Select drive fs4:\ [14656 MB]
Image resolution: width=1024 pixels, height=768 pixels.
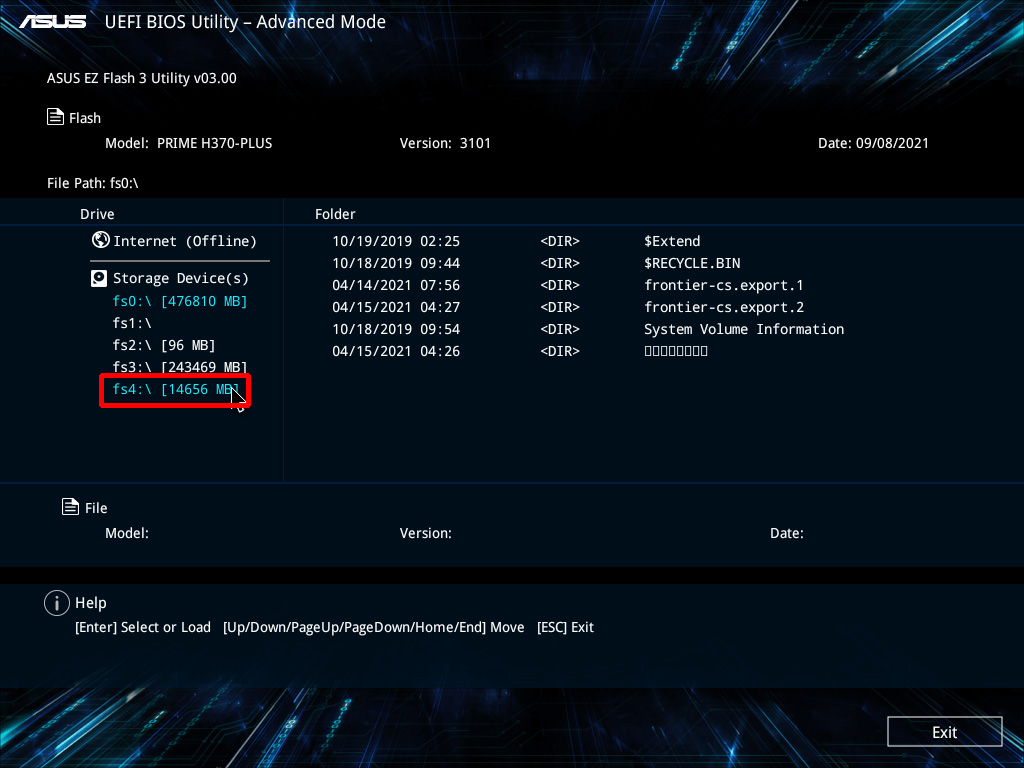coord(175,390)
